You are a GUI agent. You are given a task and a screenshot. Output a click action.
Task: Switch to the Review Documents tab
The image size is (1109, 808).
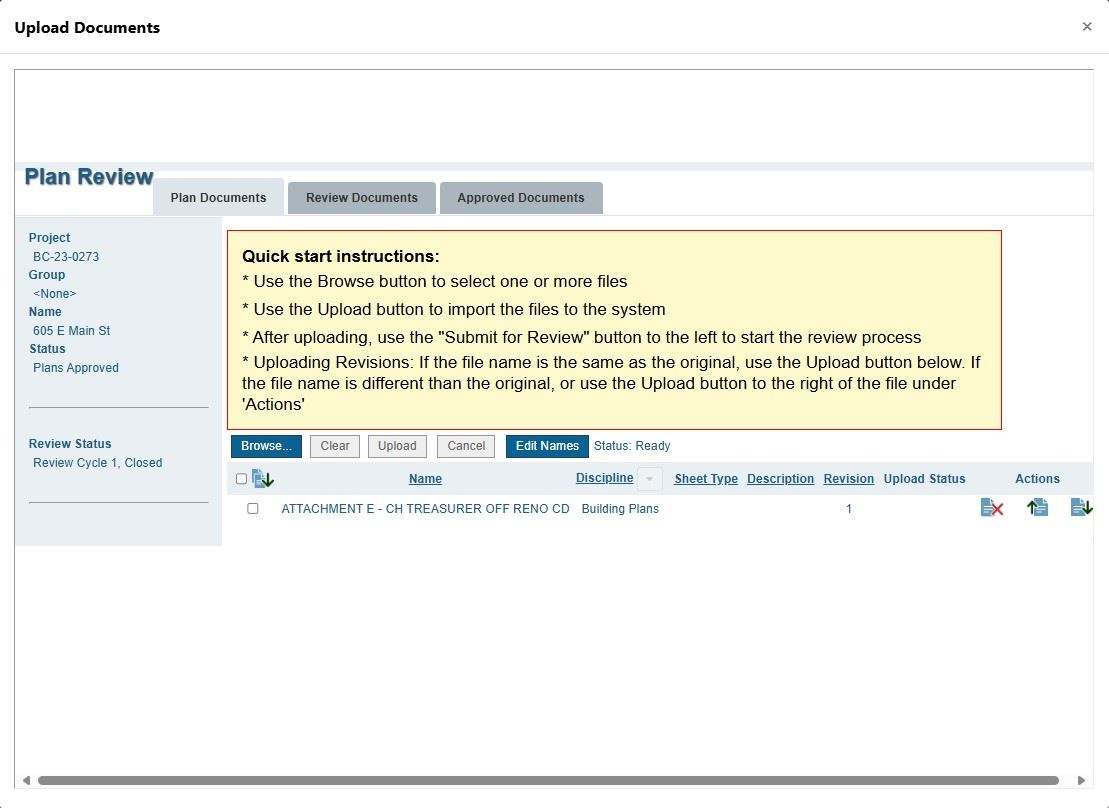click(362, 198)
